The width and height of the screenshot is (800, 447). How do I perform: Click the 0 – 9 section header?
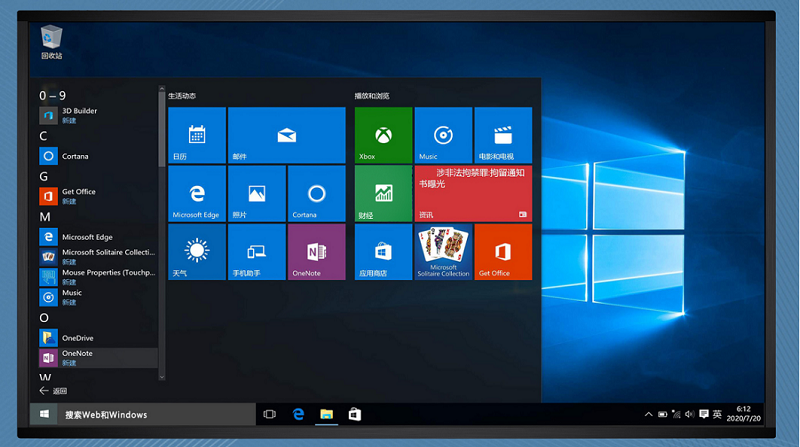pos(53,95)
